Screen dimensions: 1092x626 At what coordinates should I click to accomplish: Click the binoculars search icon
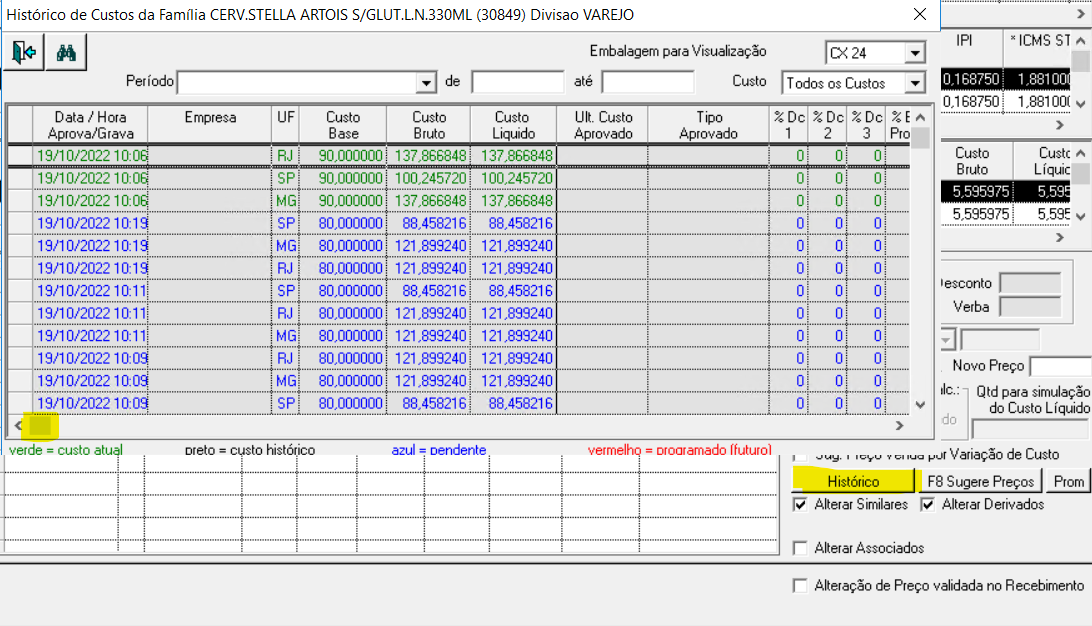pyautogui.click(x=66, y=52)
